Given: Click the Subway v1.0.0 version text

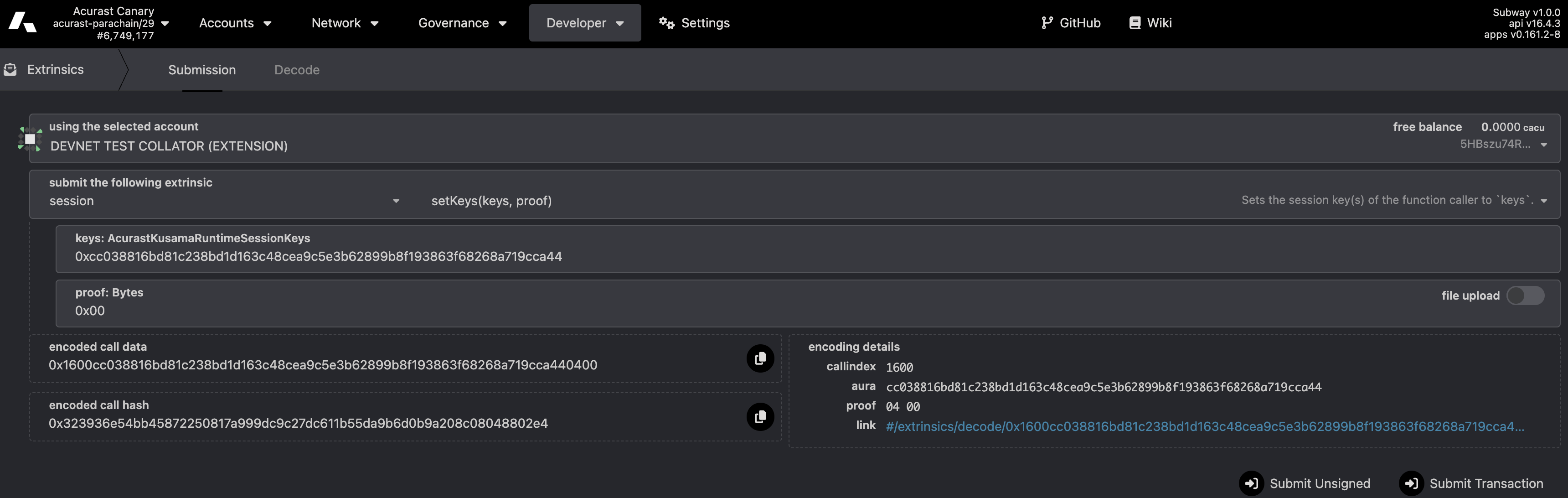Looking at the screenshot, I should [x=1526, y=12].
